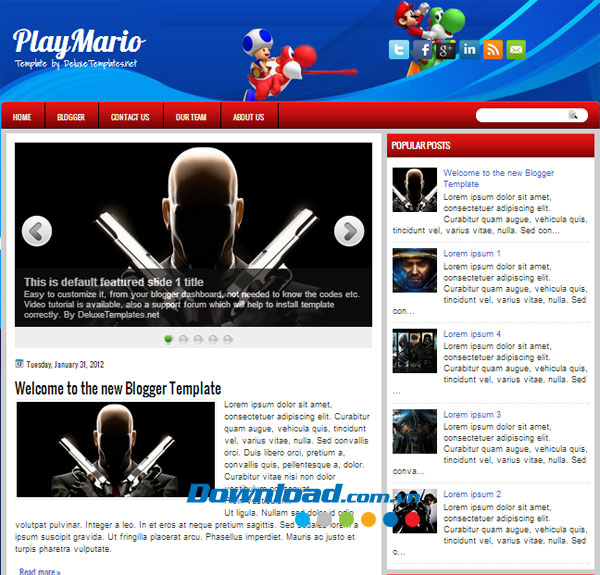This screenshot has height=575, width=600.
Task: Click the main post hitman image
Action: [x=116, y=450]
